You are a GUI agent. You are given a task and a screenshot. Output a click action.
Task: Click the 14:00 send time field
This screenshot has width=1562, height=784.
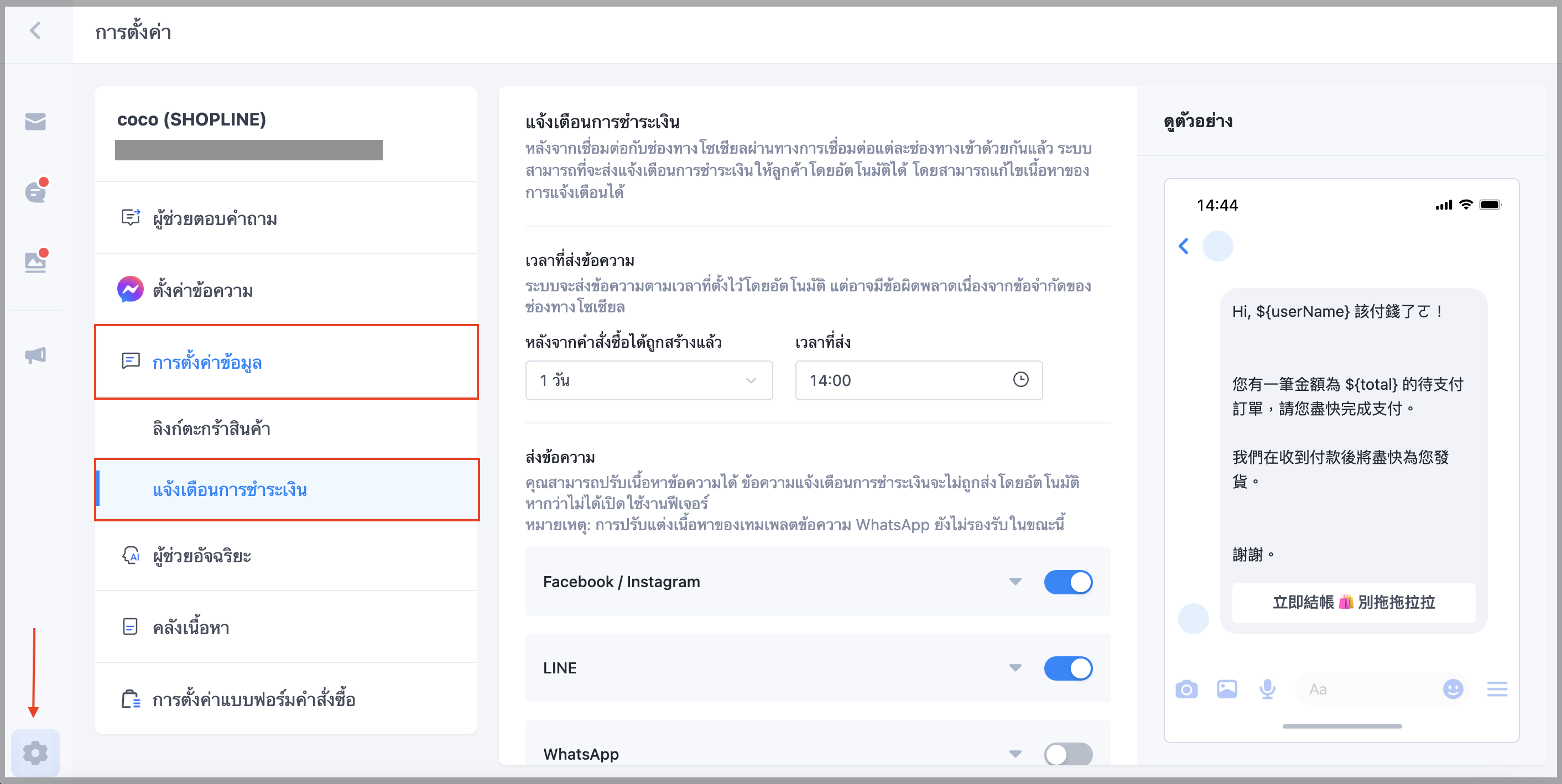click(x=919, y=380)
